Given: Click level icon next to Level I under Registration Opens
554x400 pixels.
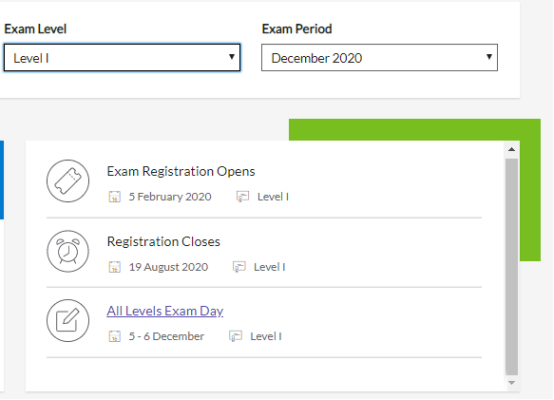Looking at the screenshot, I should [242, 196].
